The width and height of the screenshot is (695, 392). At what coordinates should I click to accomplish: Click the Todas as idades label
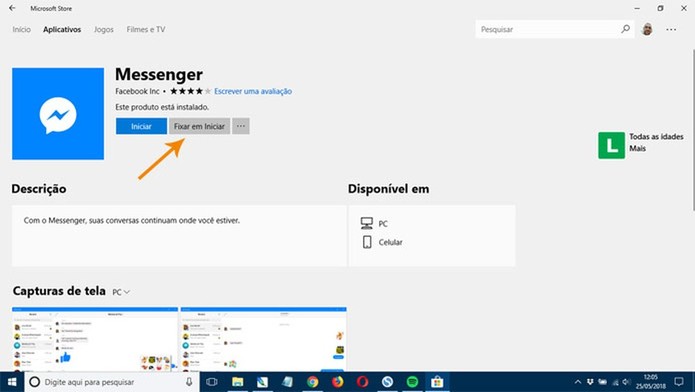point(656,137)
